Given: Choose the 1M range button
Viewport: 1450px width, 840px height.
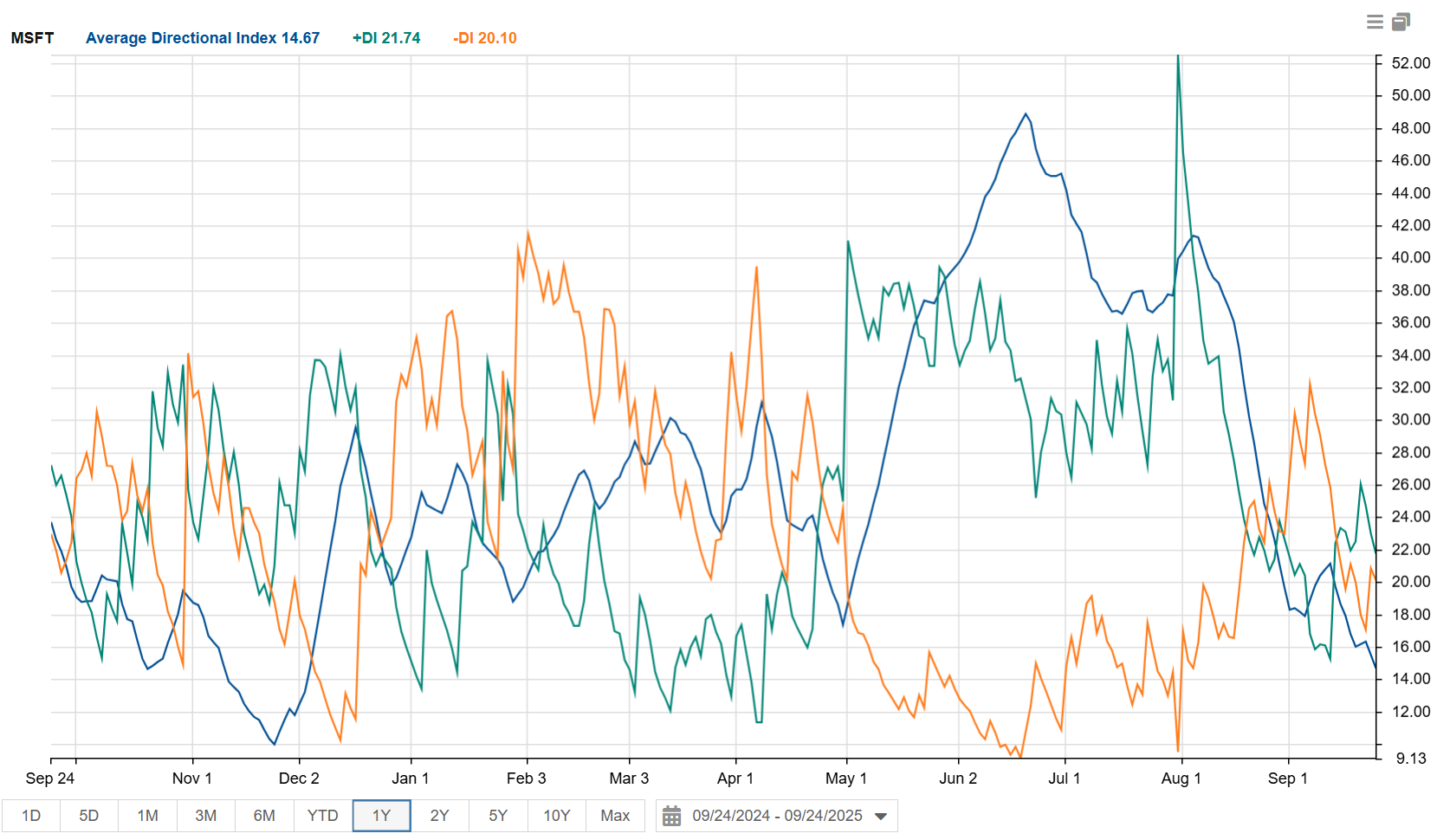Looking at the screenshot, I should coord(147,816).
